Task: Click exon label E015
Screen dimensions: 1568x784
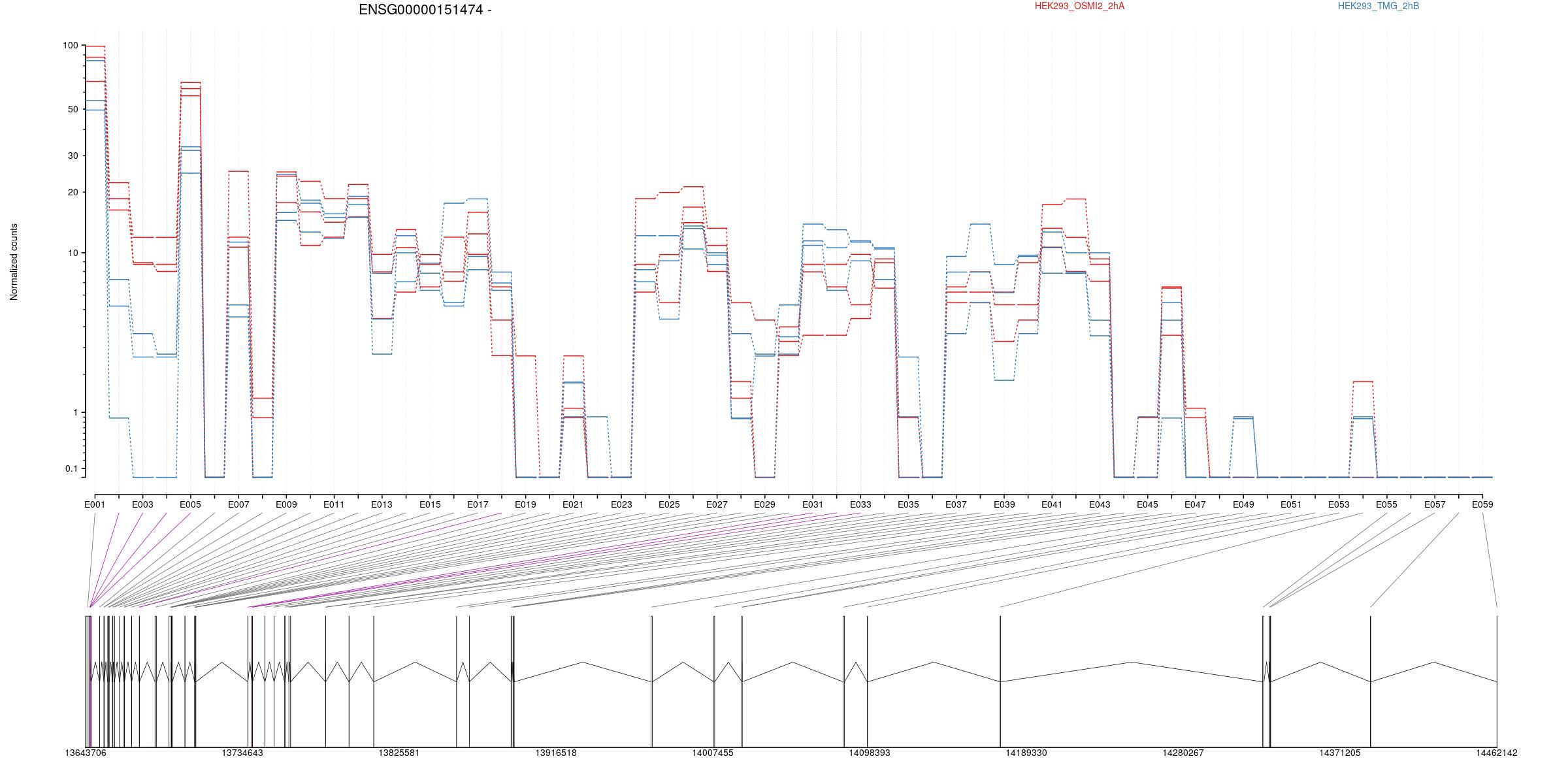Action: pyautogui.click(x=430, y=504)
